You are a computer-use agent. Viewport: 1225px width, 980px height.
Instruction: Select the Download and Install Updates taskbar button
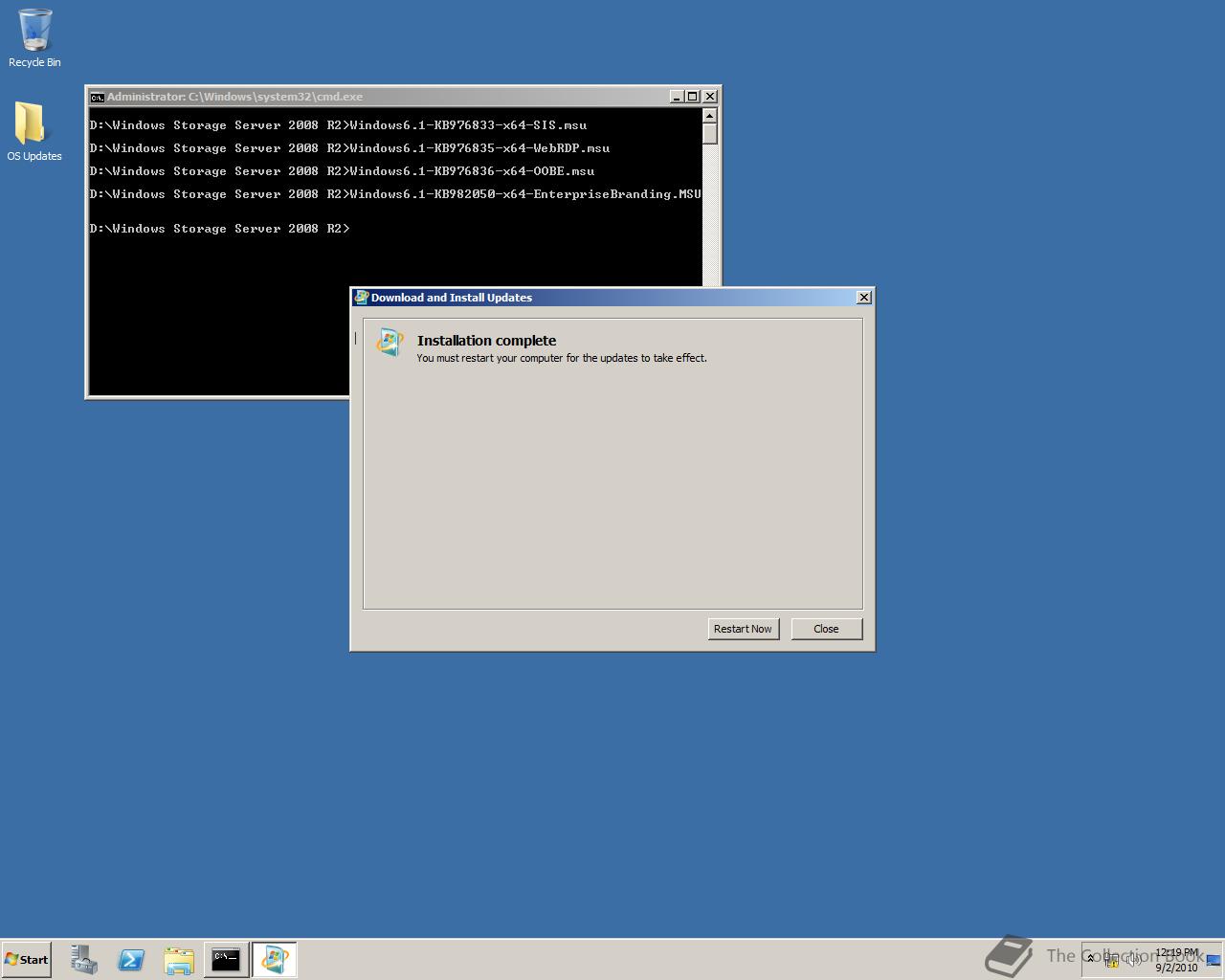pyautogui.click(x=275, y=959)
